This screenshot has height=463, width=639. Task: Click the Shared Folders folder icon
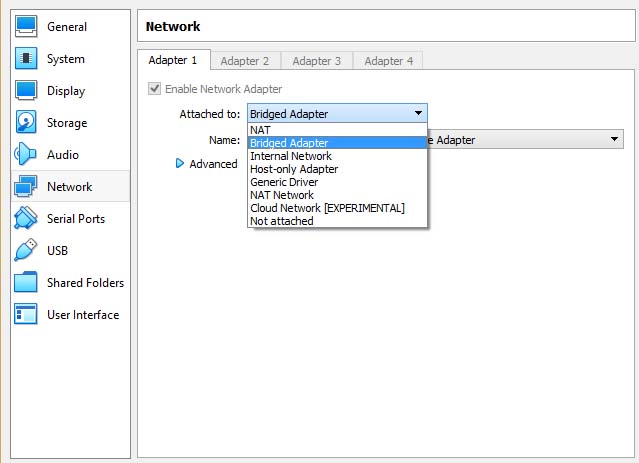point(26,283)
